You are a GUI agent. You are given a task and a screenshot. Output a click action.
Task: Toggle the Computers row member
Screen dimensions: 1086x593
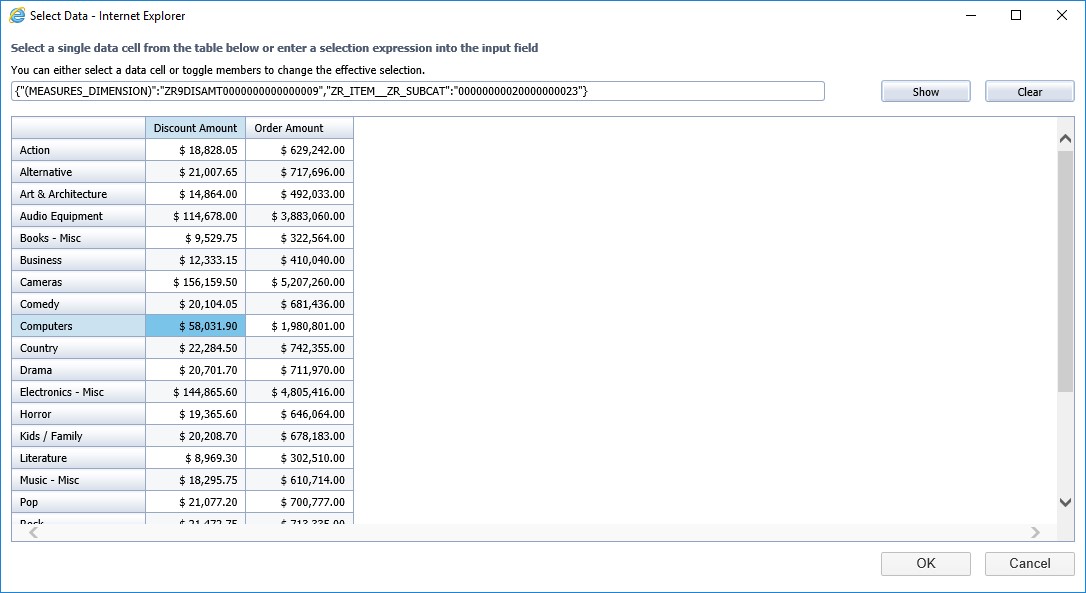click(x=79, y=326)
